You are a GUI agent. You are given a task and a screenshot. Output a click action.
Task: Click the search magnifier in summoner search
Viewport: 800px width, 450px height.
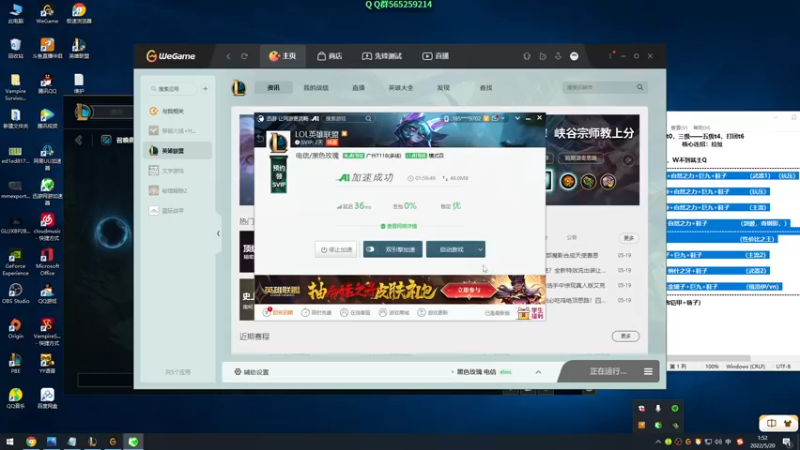(x=640, y=87)
